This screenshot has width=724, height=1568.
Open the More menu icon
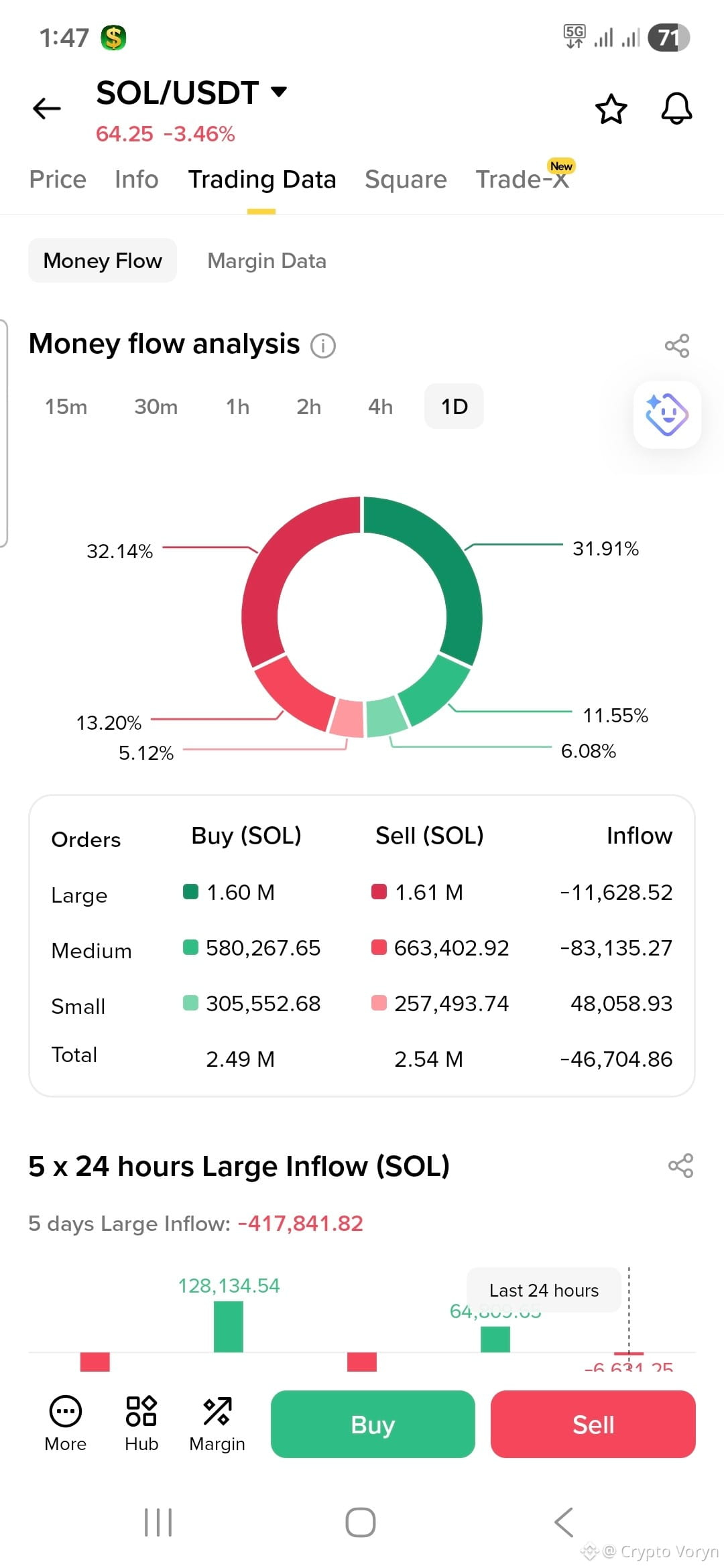click(66, 1423)
